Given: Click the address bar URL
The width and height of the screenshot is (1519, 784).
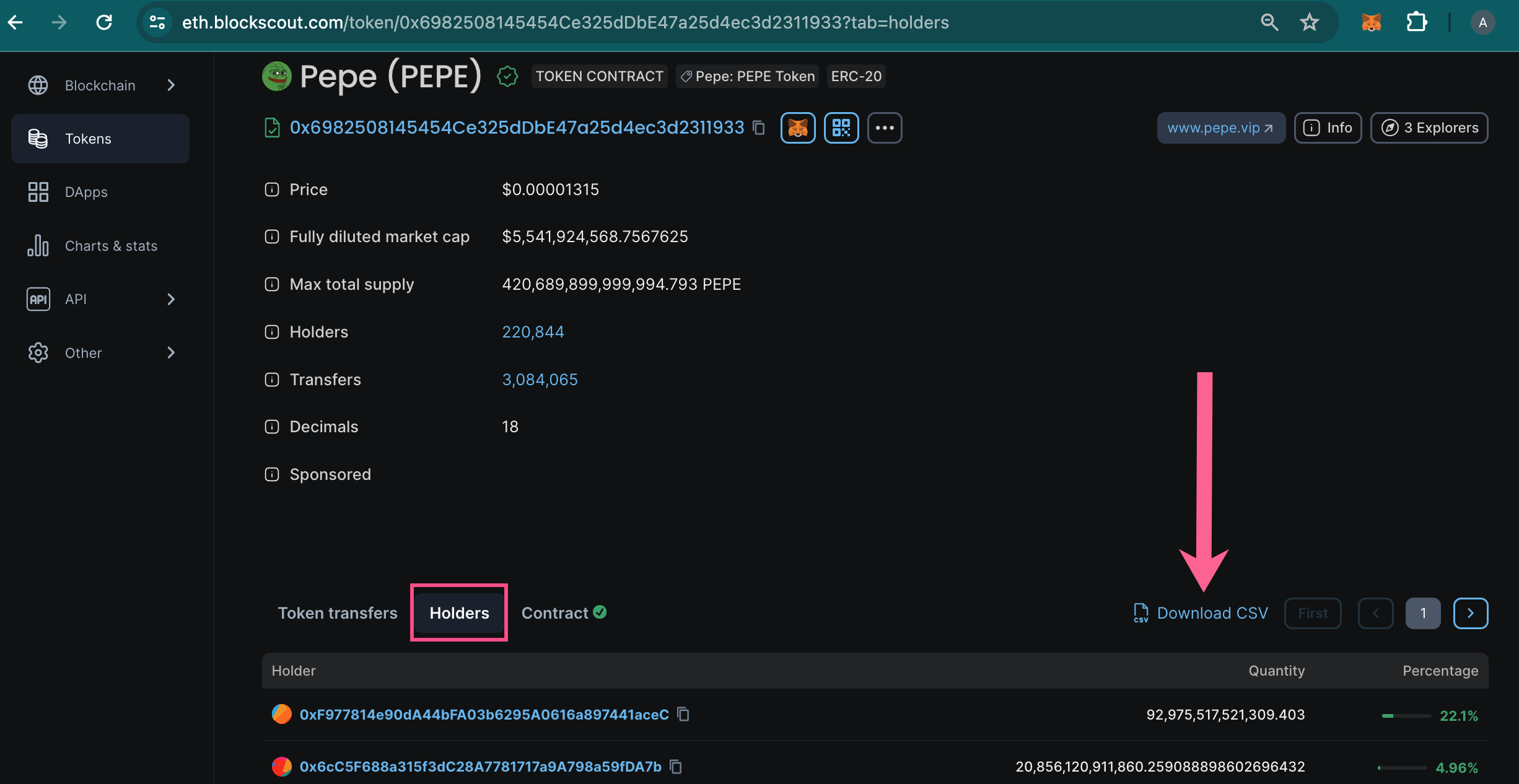Looking at the screenshot, I should click(x=565, y=23).
